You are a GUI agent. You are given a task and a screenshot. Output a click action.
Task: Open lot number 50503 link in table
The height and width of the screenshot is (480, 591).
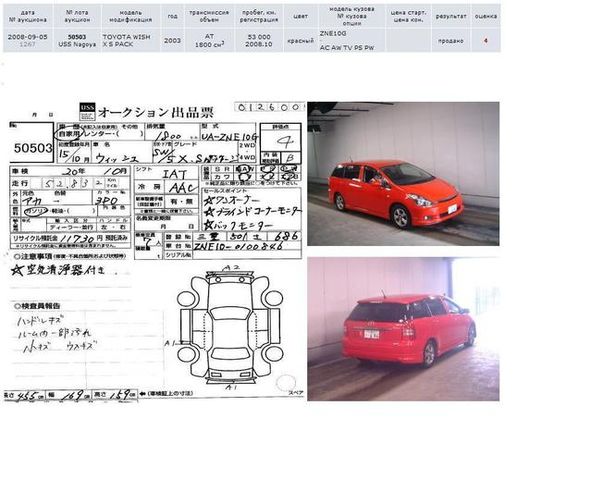[x=77, y=37]
